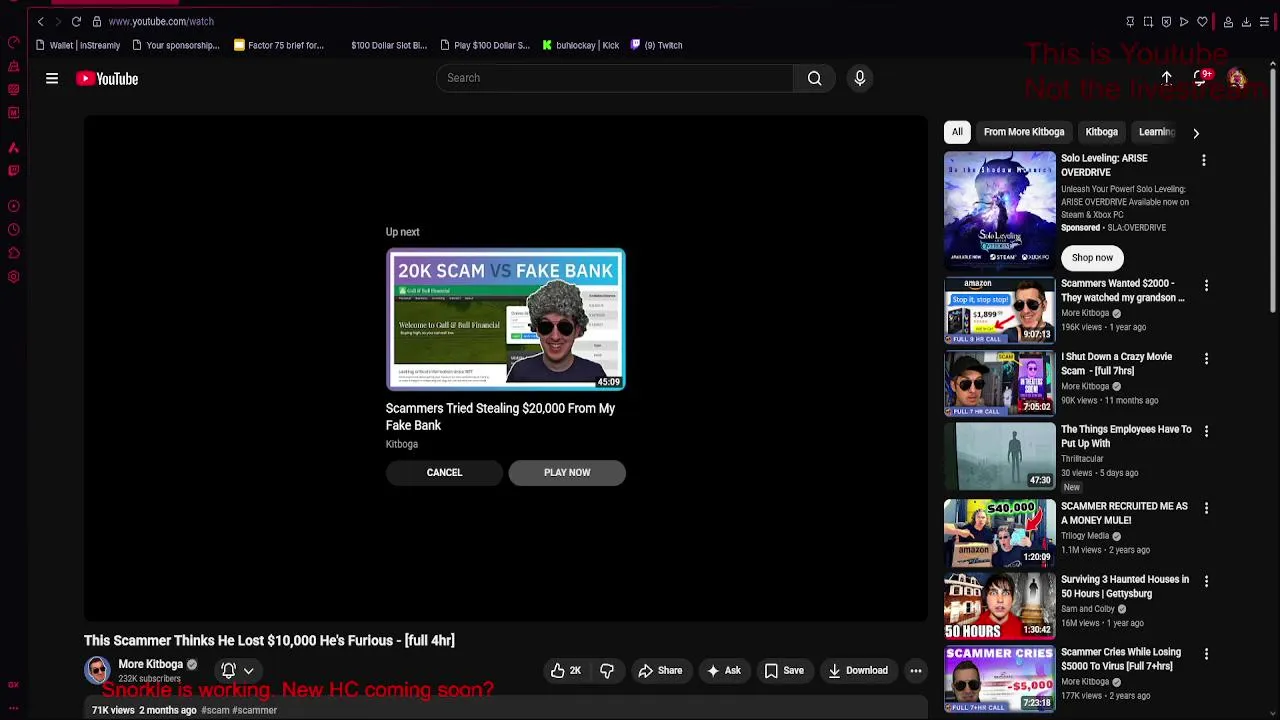Like the video with thumbs up
The image size is (1280, 720).
(x=566, y=671)
